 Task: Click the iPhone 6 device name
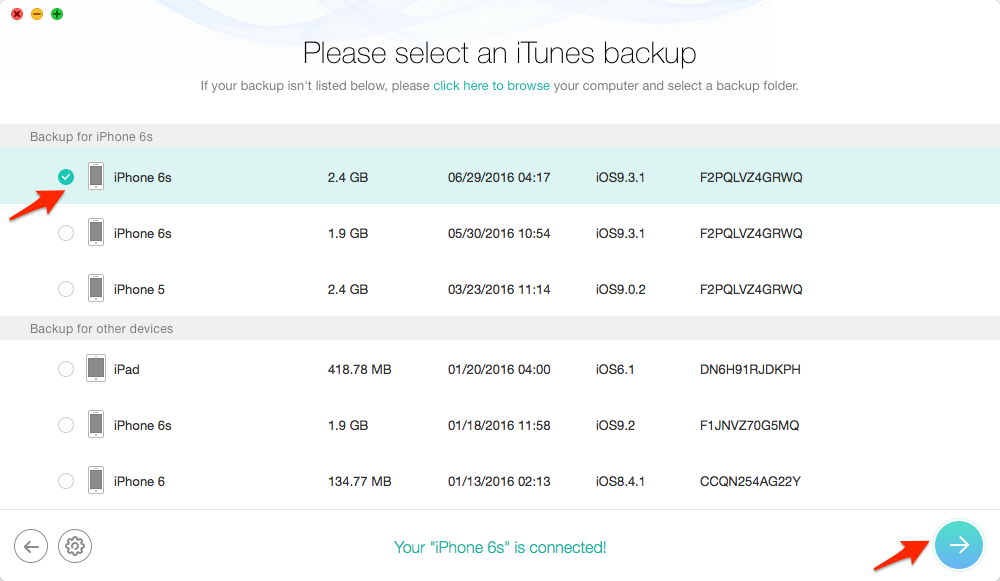139,482
